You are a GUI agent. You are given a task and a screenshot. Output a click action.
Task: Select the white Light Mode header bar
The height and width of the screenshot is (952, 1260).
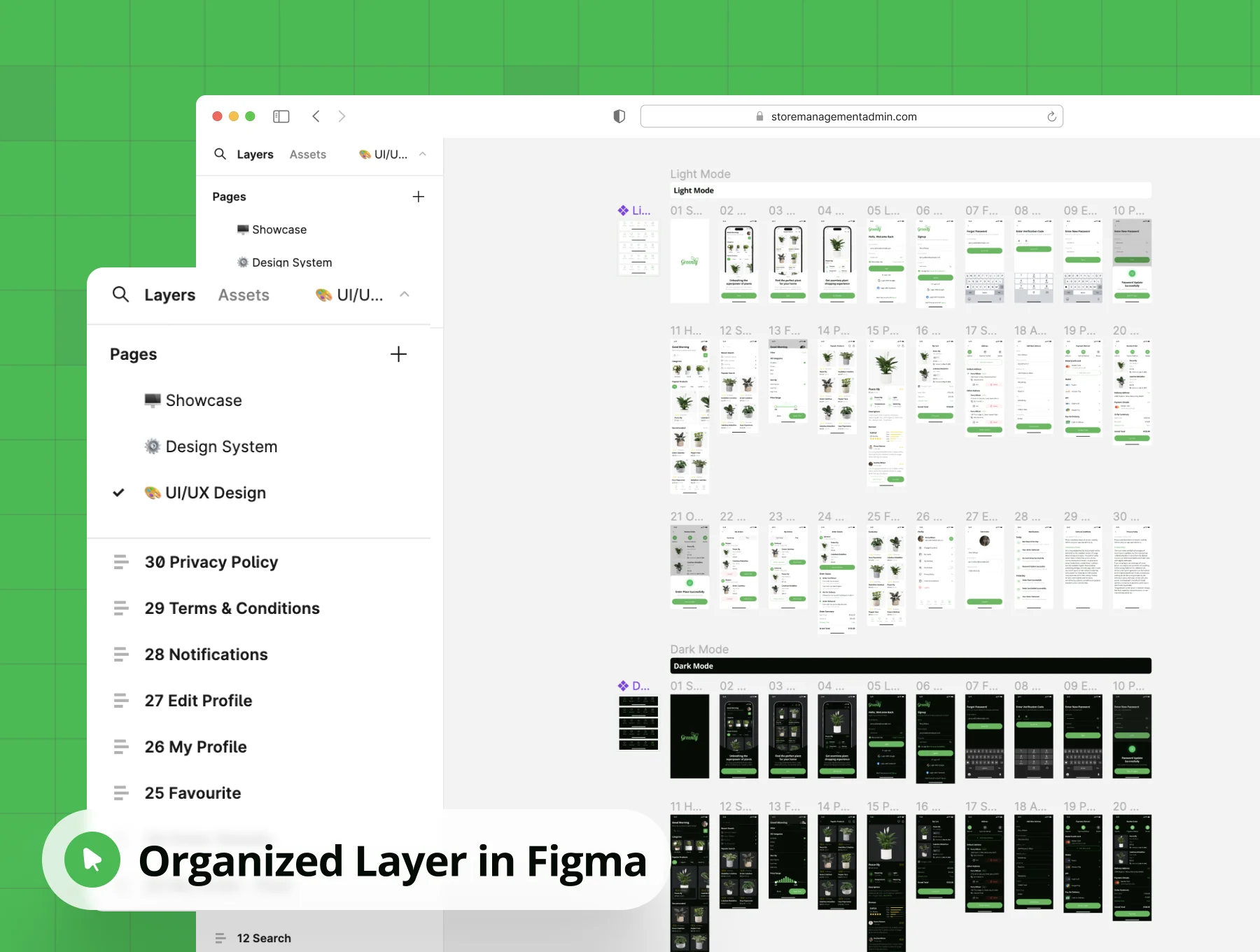(x=911, y=190)
